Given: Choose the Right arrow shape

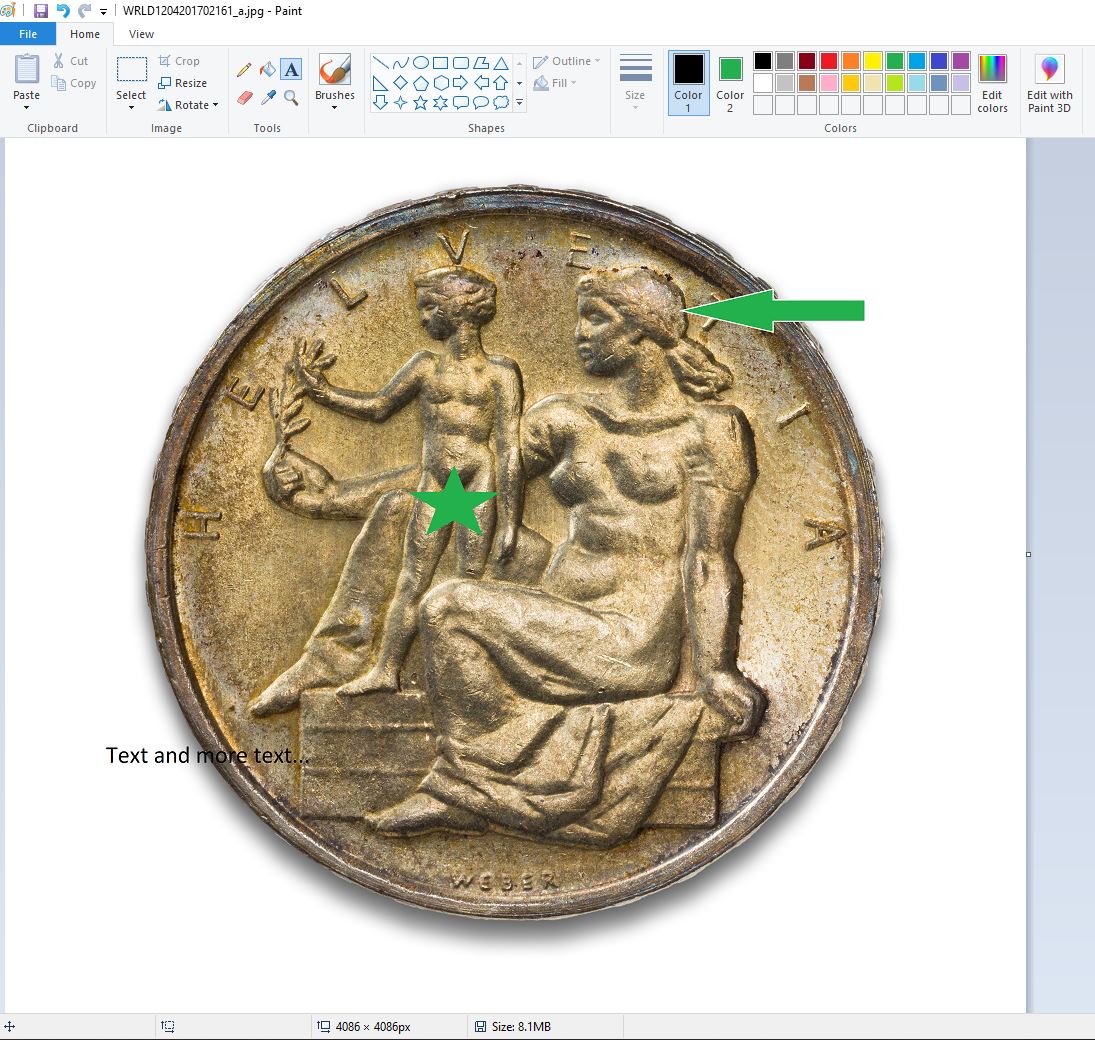Looking at the screenshot, I should click(x=460, y=83).
